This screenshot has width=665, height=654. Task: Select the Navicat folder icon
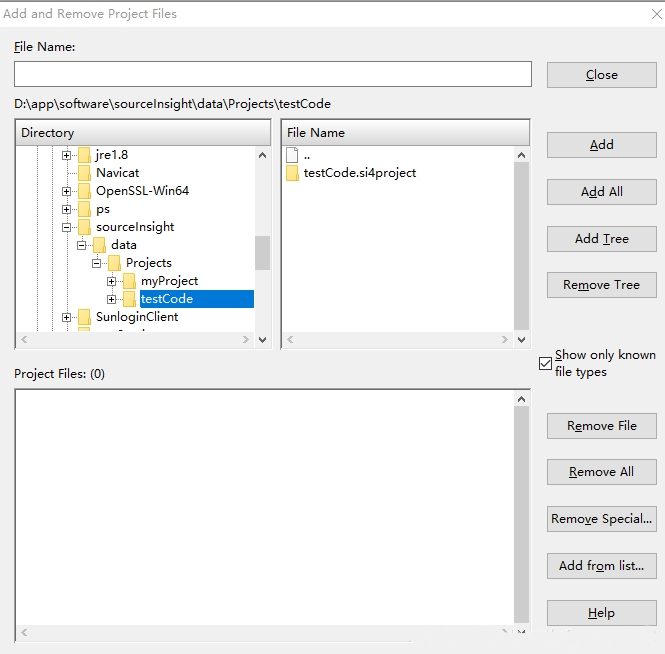coord(84,173)
